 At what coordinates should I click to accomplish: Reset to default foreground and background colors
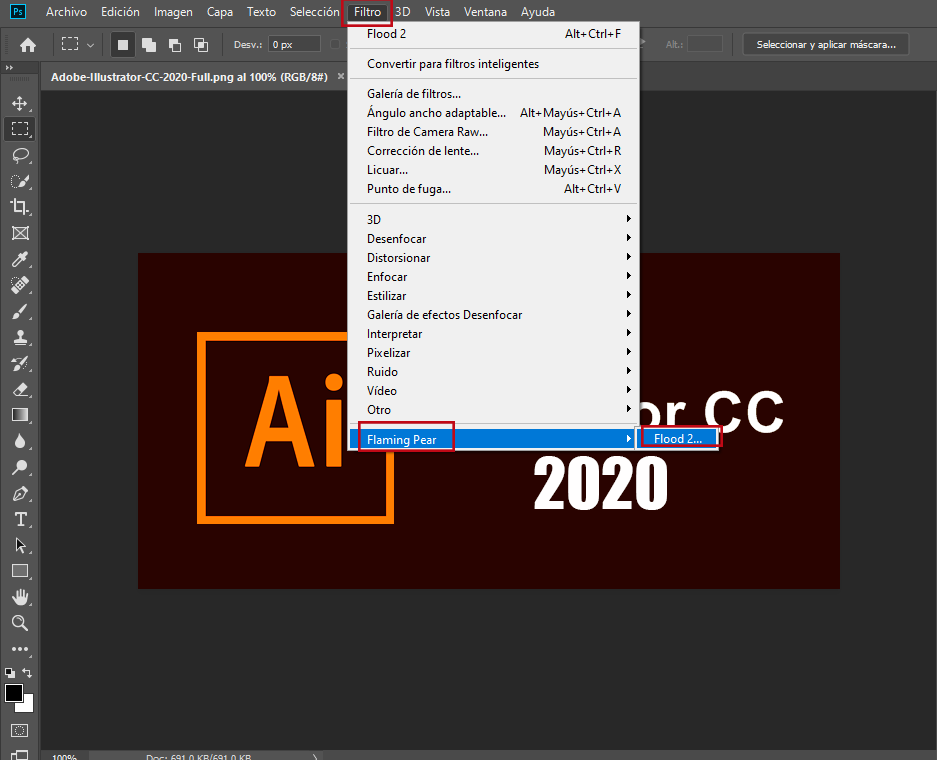pos(10,673)
